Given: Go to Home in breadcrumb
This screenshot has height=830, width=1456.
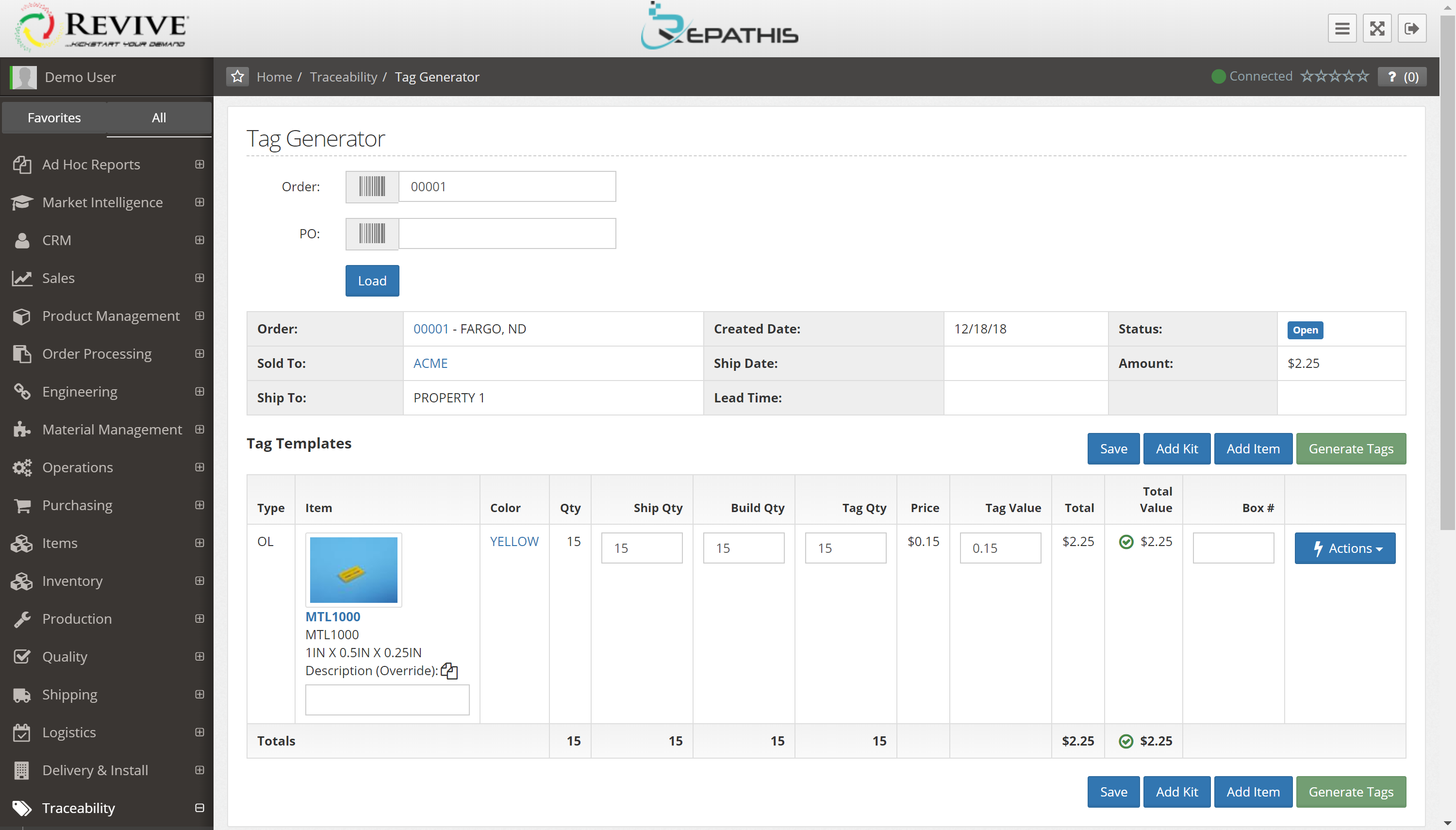Looking at the screenshot, I should pos(274,77).
